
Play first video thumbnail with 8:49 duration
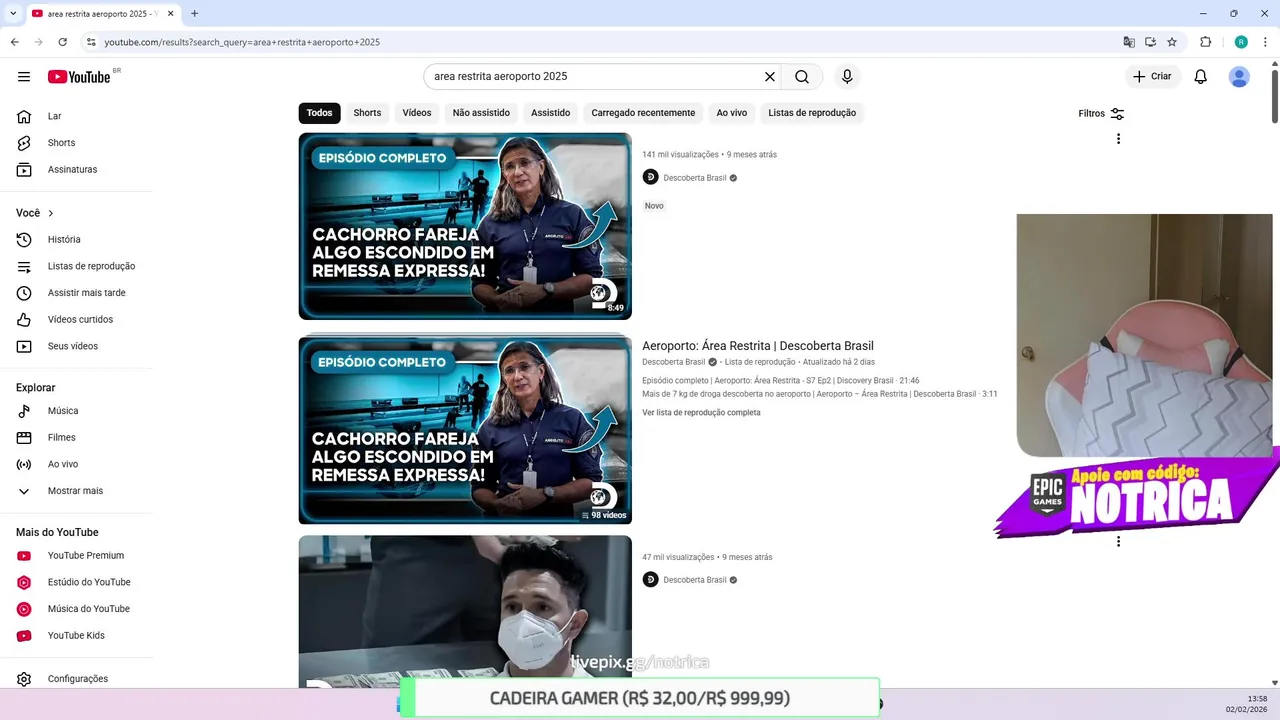click(x=465, y=226)
